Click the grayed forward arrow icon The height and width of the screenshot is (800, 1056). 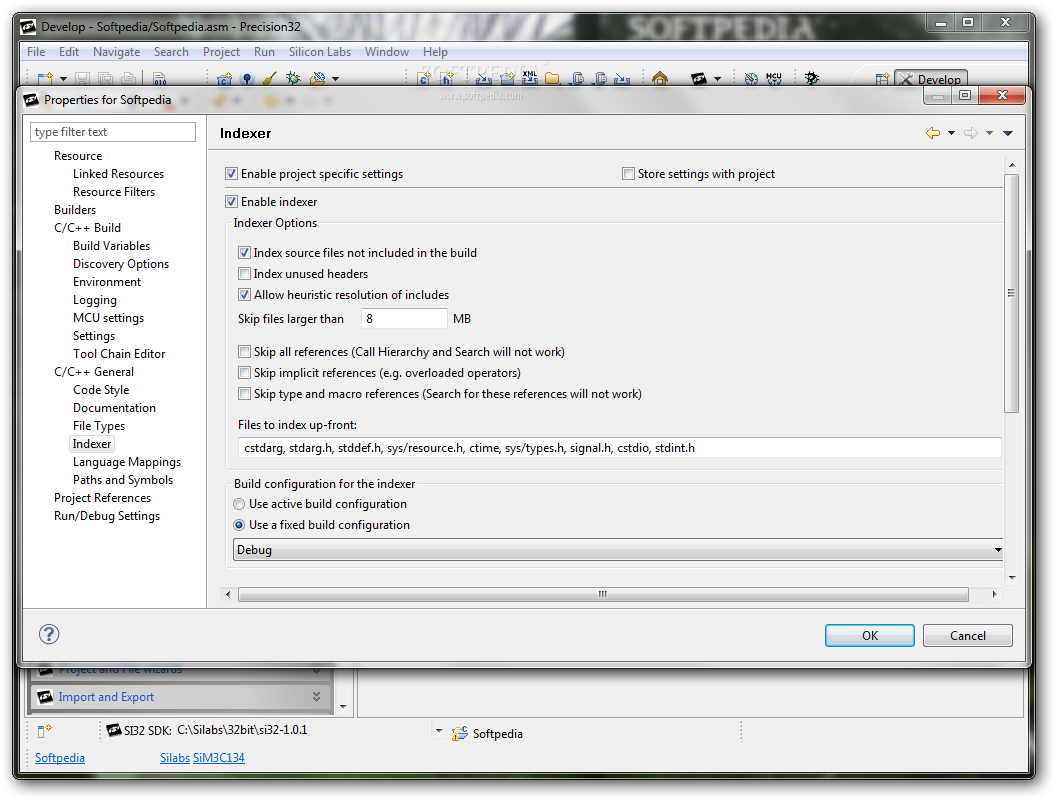click(x=970, y=133)
